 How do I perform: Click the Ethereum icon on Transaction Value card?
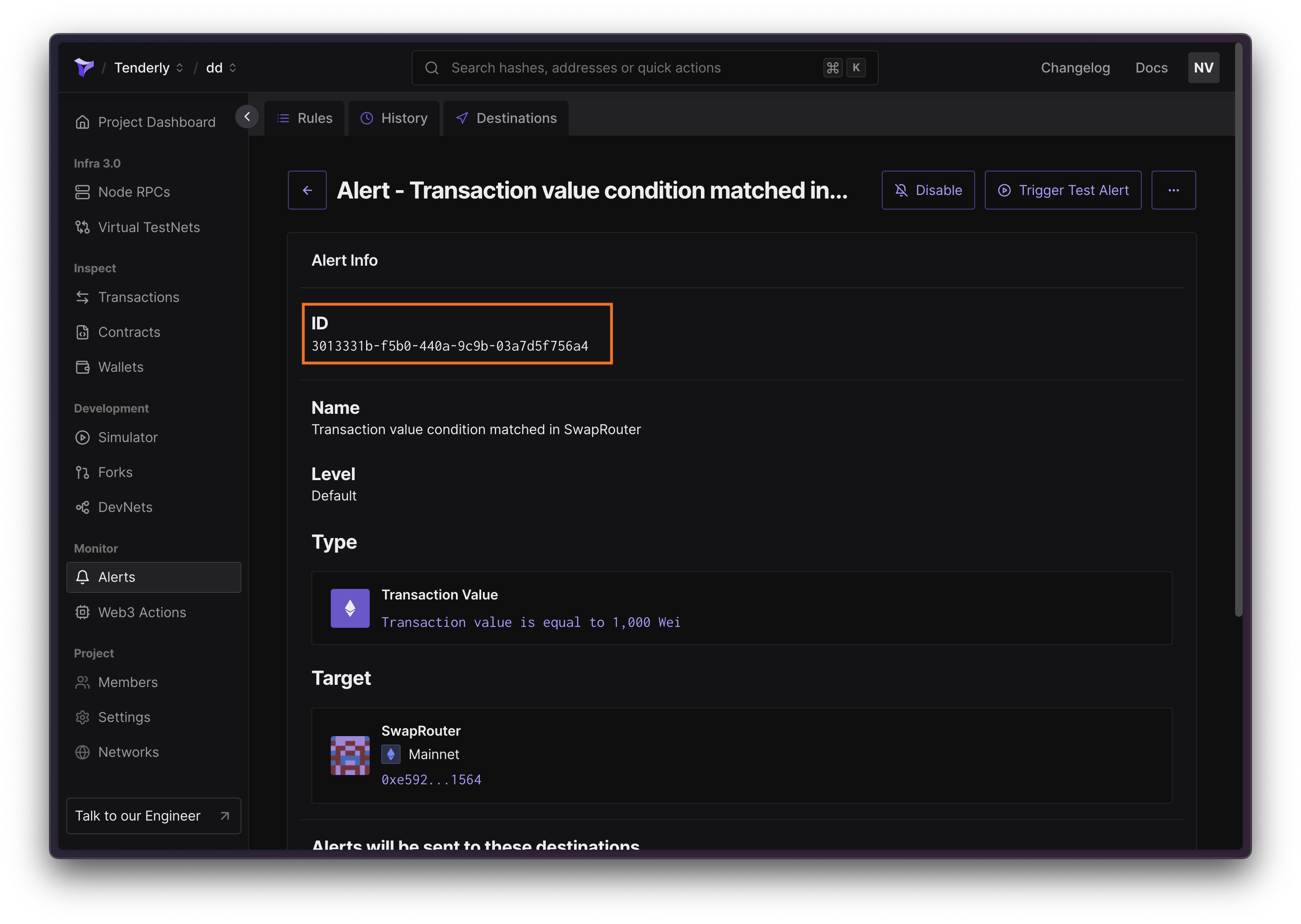click(x=349, y=608)
